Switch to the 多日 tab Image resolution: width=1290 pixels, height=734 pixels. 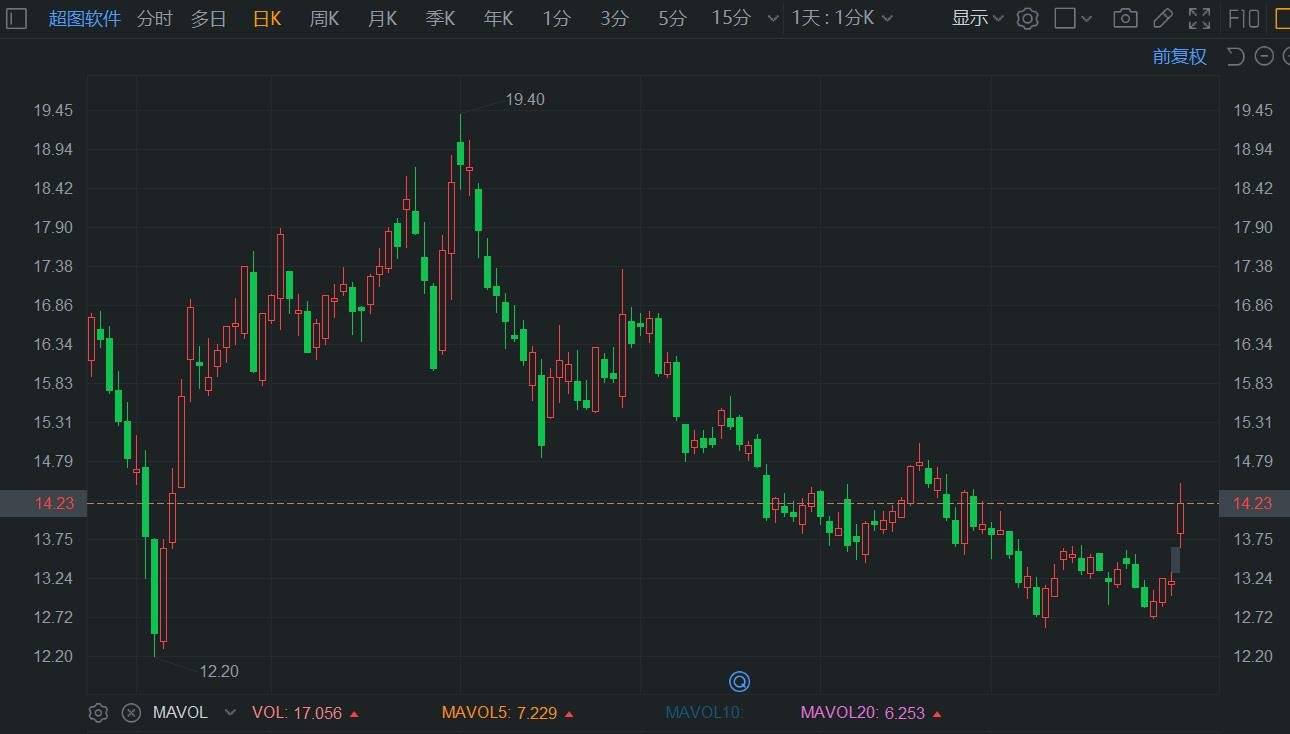[x=208, y=18]
